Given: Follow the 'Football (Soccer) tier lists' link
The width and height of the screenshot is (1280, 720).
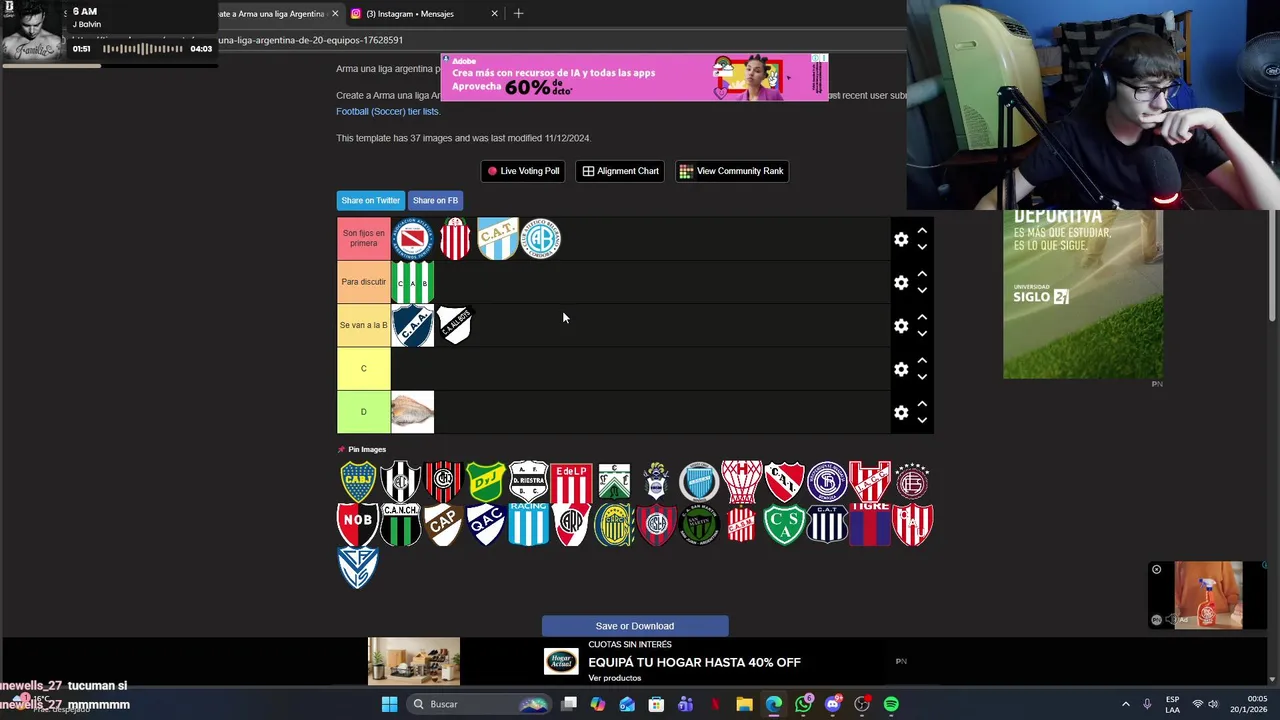Looking at the screenshot, I should click(x=387, y=111).
